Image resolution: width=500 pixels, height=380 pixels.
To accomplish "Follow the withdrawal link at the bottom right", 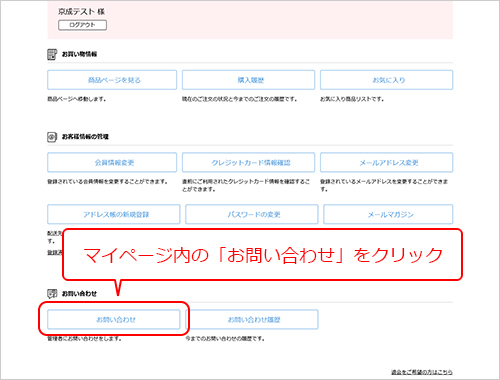I will [422, 372].
